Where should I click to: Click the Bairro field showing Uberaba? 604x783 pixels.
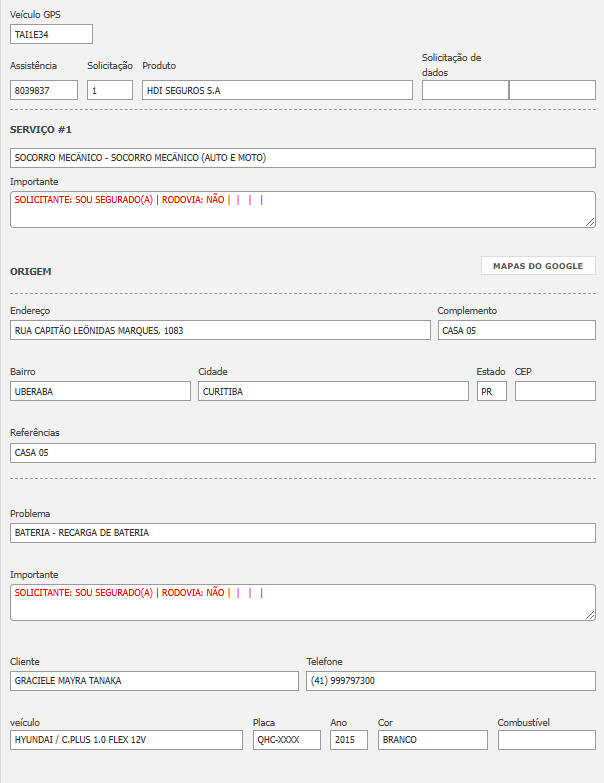click(x=100, y=391)
